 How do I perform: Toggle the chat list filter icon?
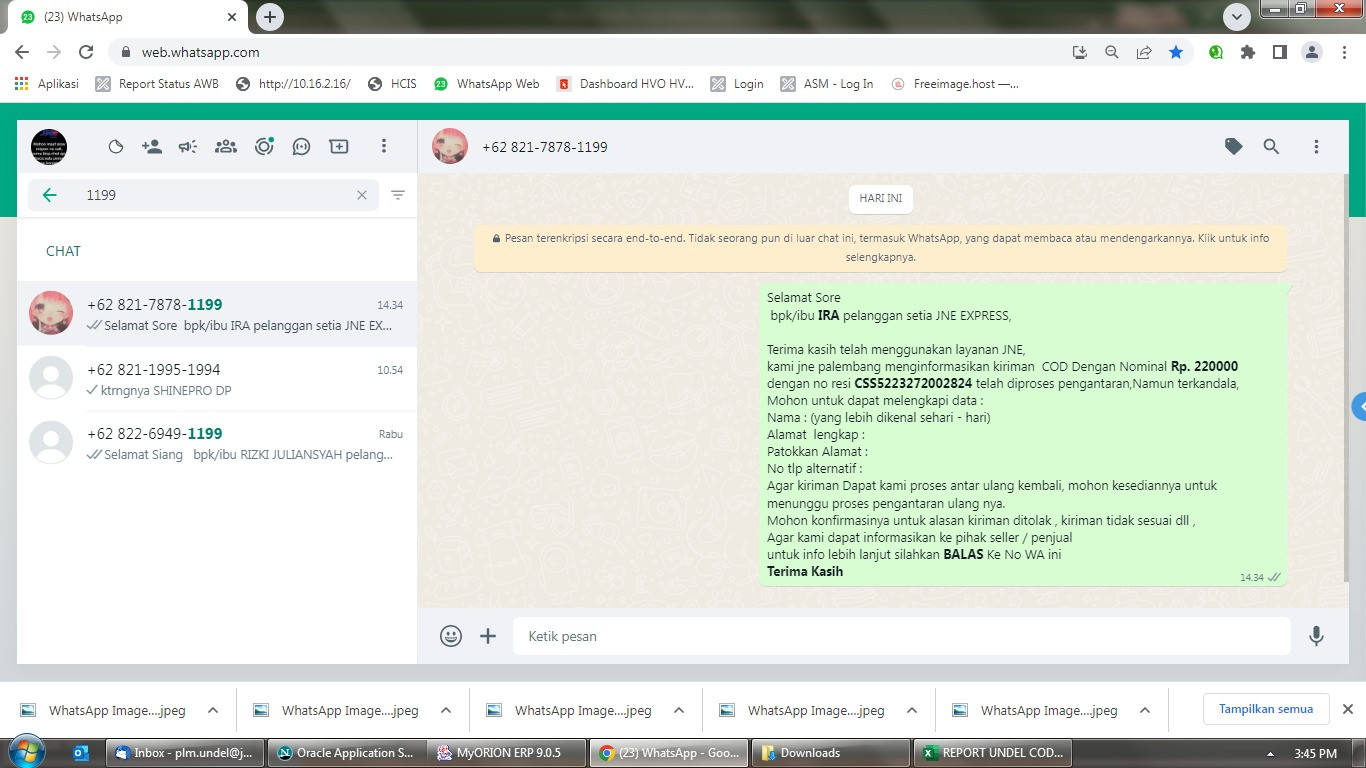398,195
